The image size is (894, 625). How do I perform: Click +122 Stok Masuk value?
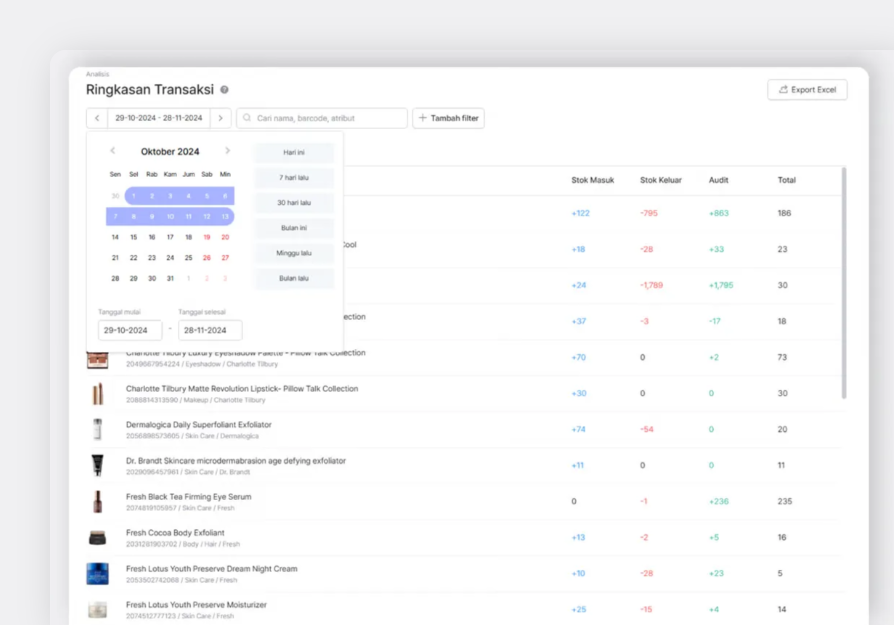pos(580,213)
